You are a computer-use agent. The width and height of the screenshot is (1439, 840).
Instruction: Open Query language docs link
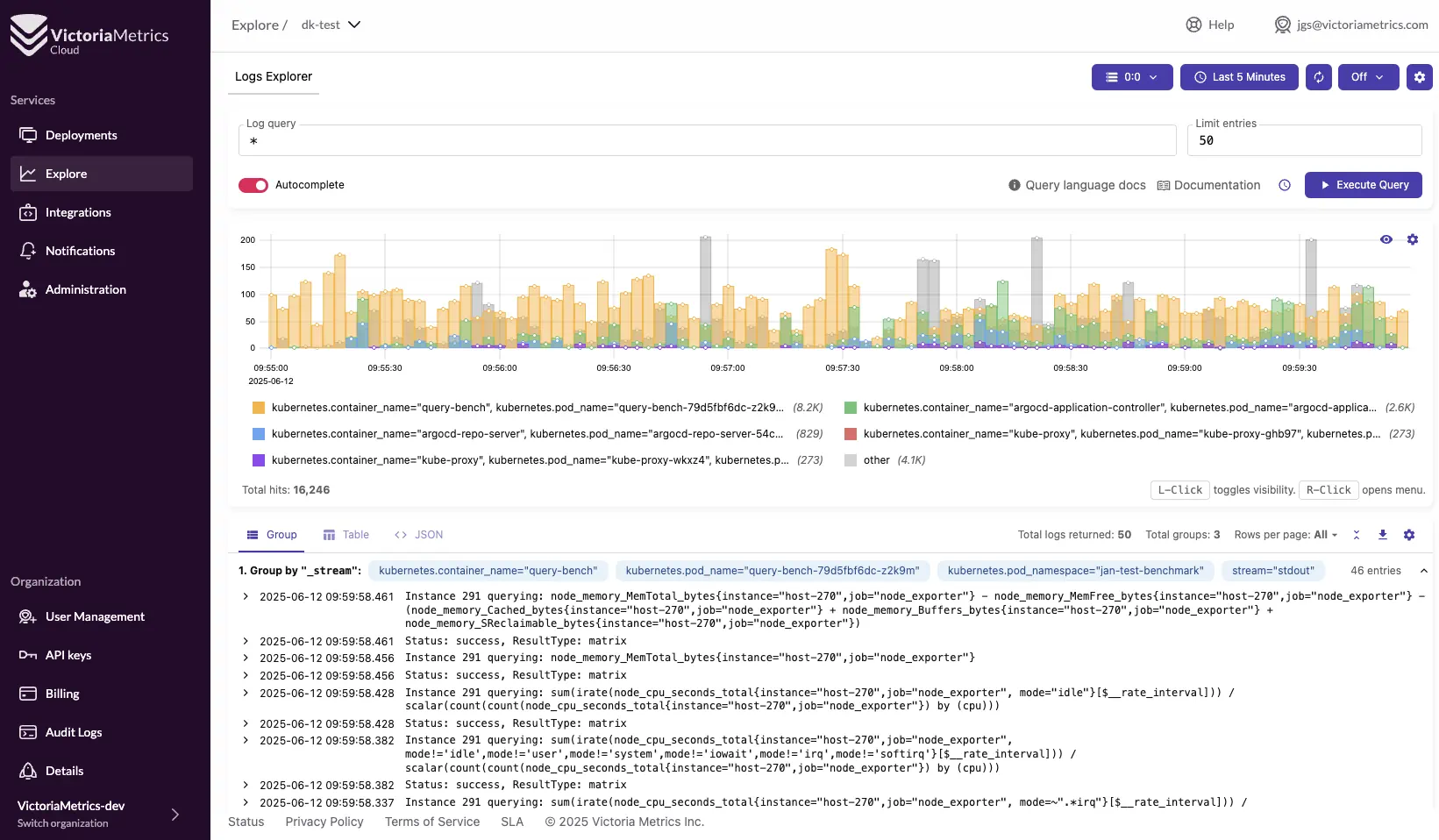tap(1077, 185)
